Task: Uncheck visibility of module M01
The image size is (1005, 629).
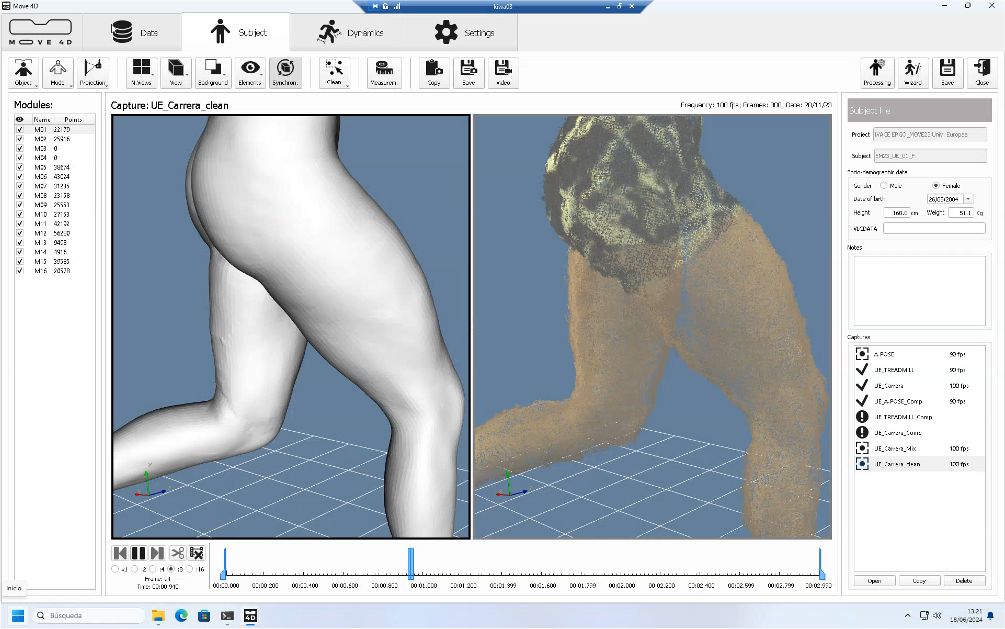Action: click(20, 130)
